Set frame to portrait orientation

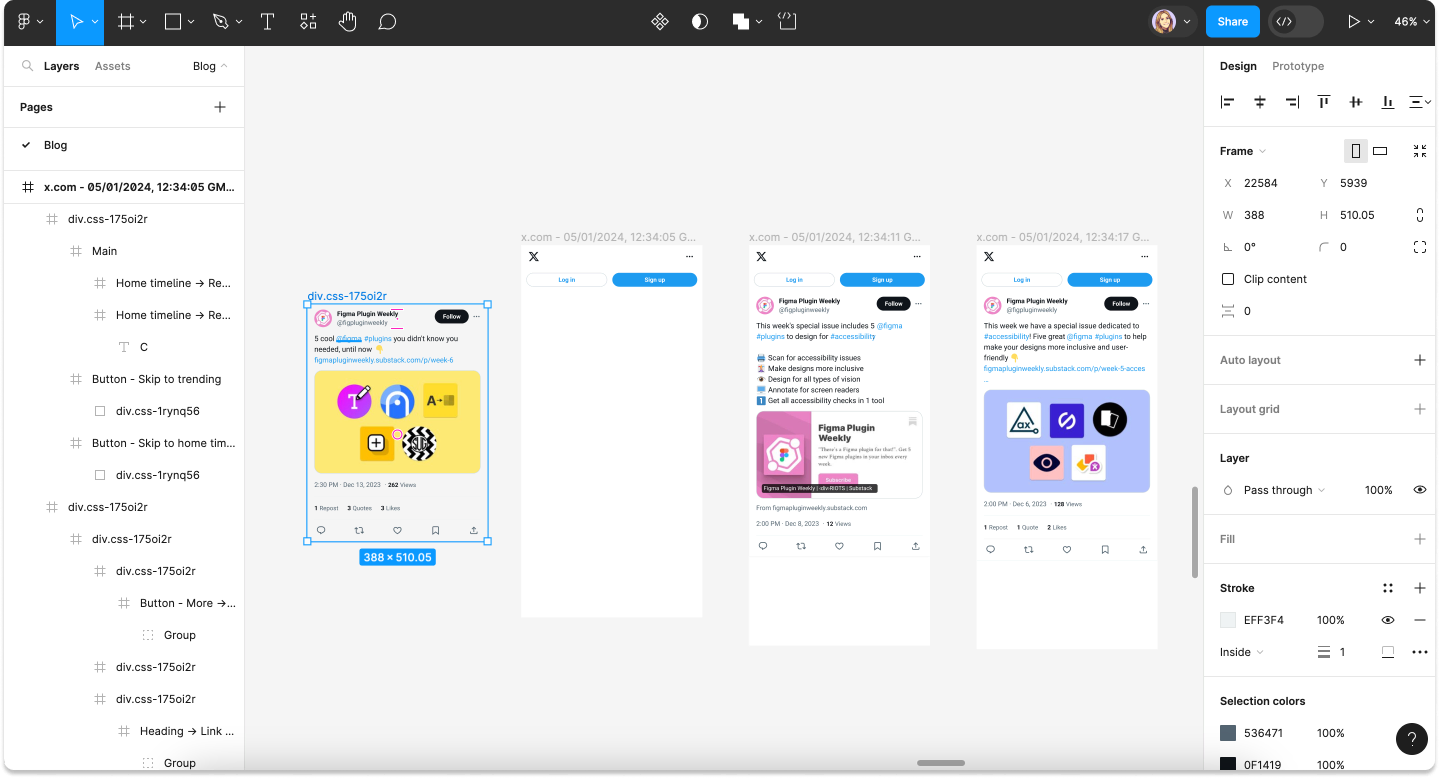pos(1356,151)
